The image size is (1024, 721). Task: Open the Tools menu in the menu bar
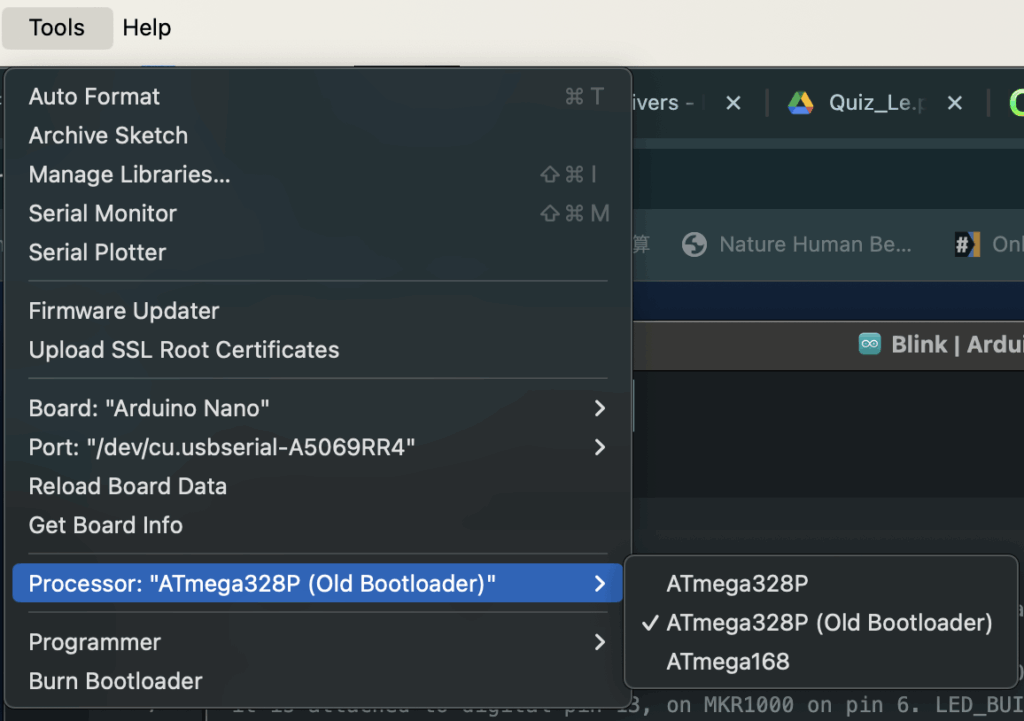[57, 28]
